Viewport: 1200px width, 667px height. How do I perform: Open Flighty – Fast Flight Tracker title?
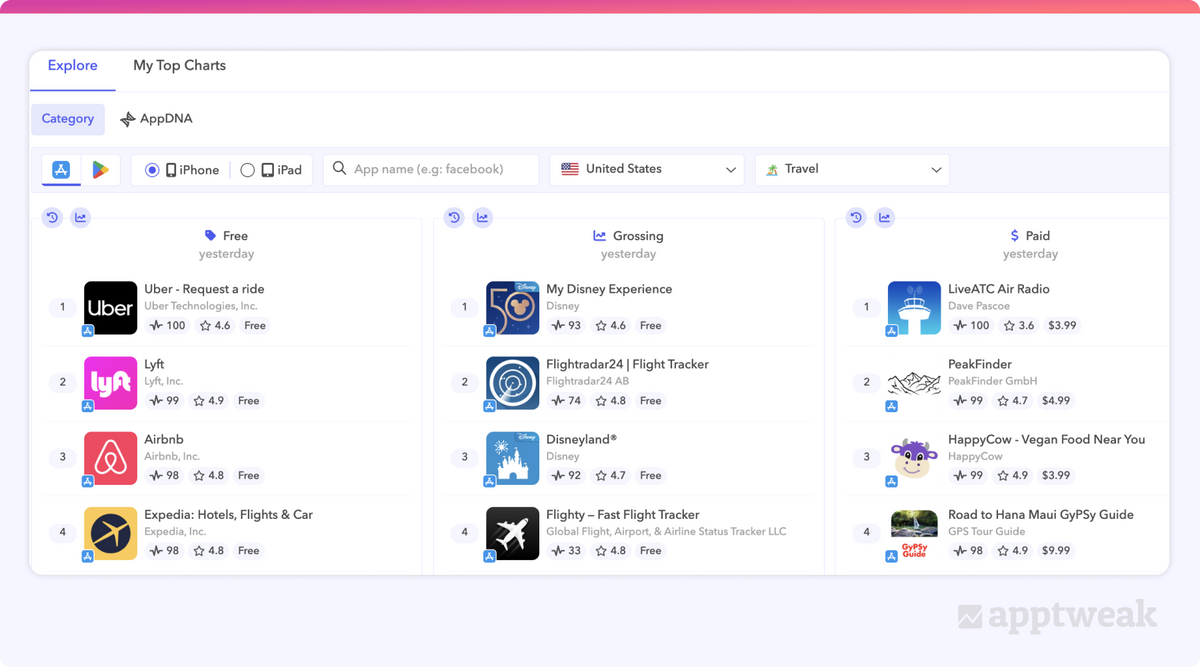pos(623,515)
